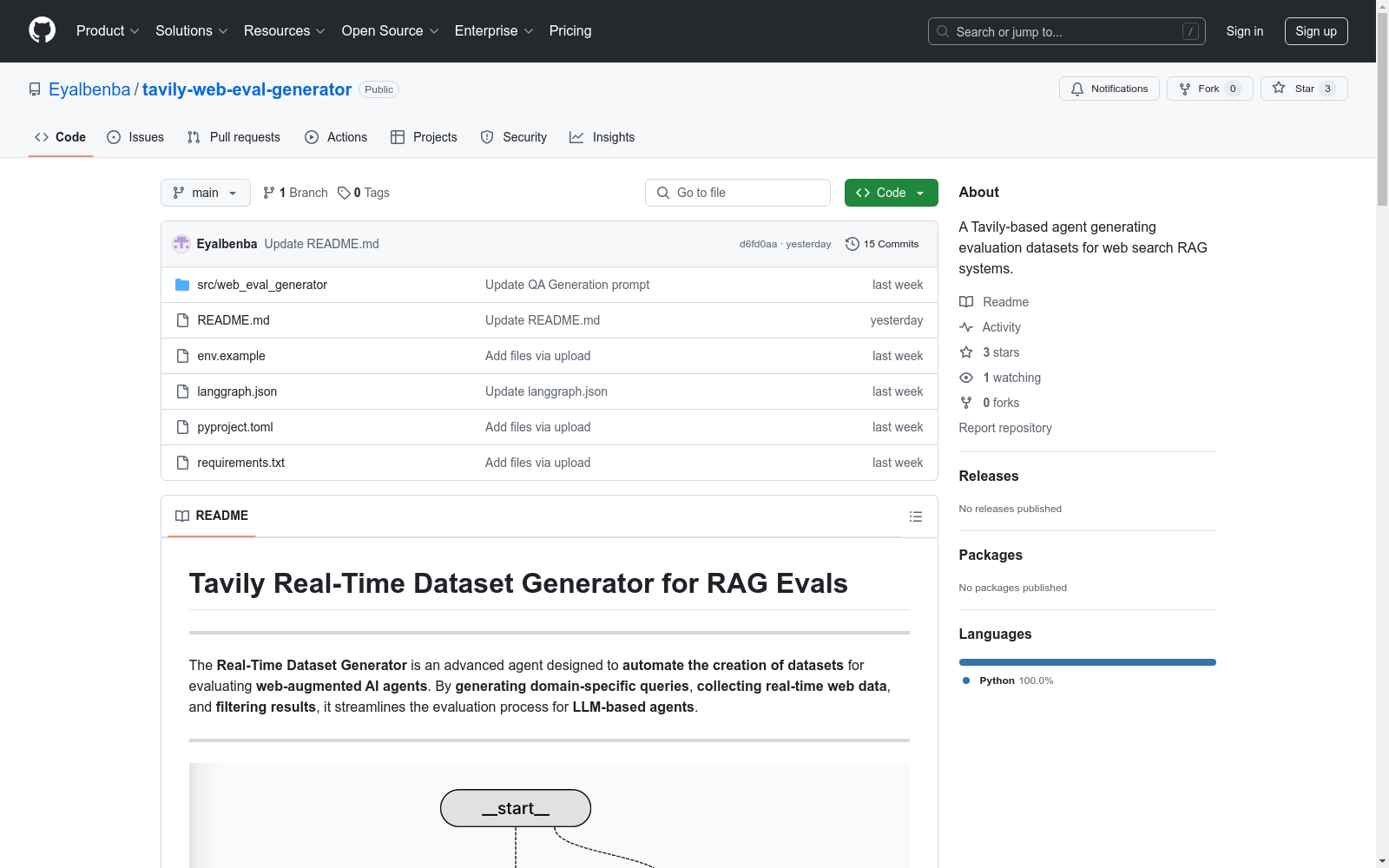Click the commit history clock icon

pyautogui.click(x=852, y=244)
